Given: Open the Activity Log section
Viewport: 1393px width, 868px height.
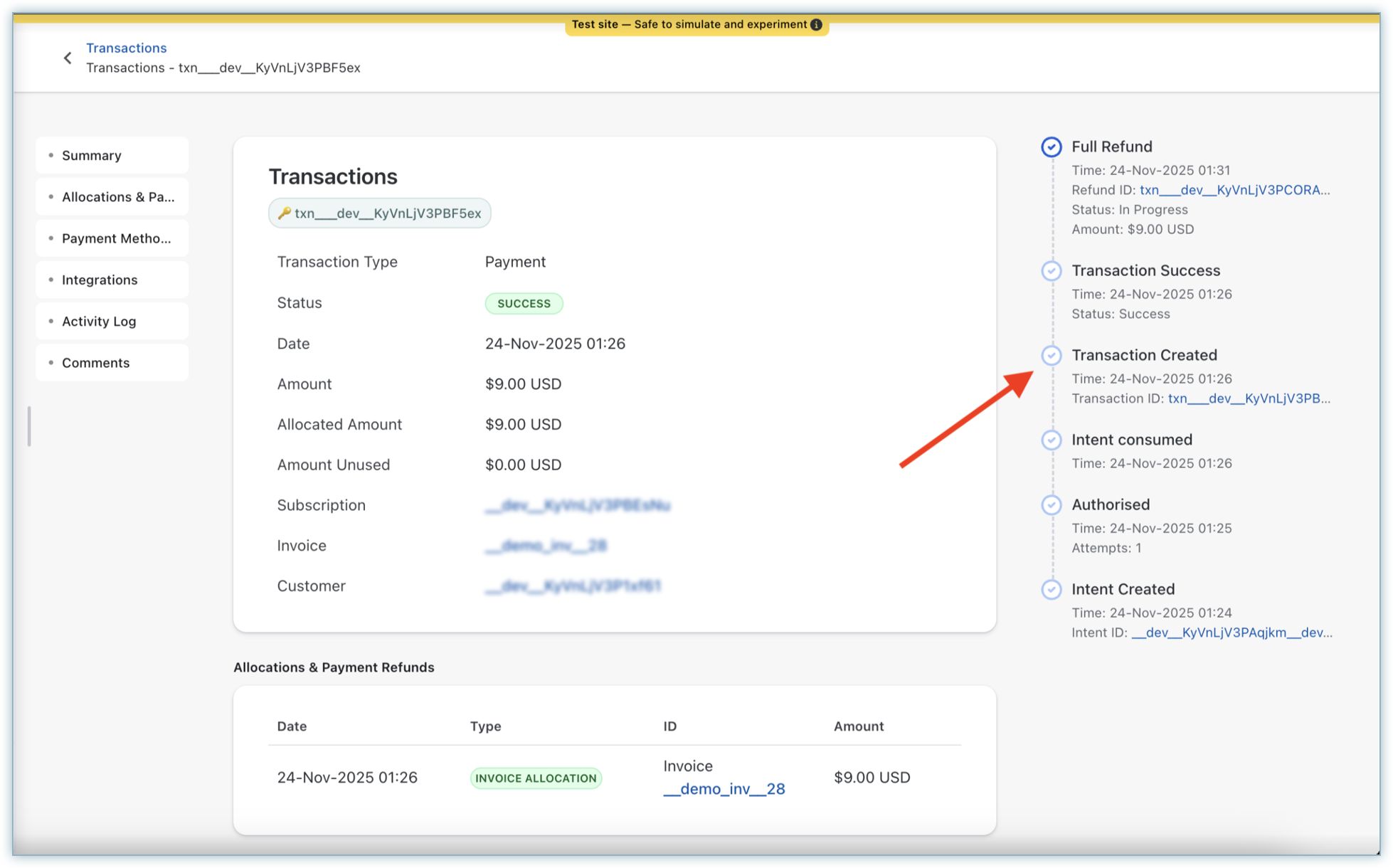Looking at the screenshot, I should click(x=112, y=321).
